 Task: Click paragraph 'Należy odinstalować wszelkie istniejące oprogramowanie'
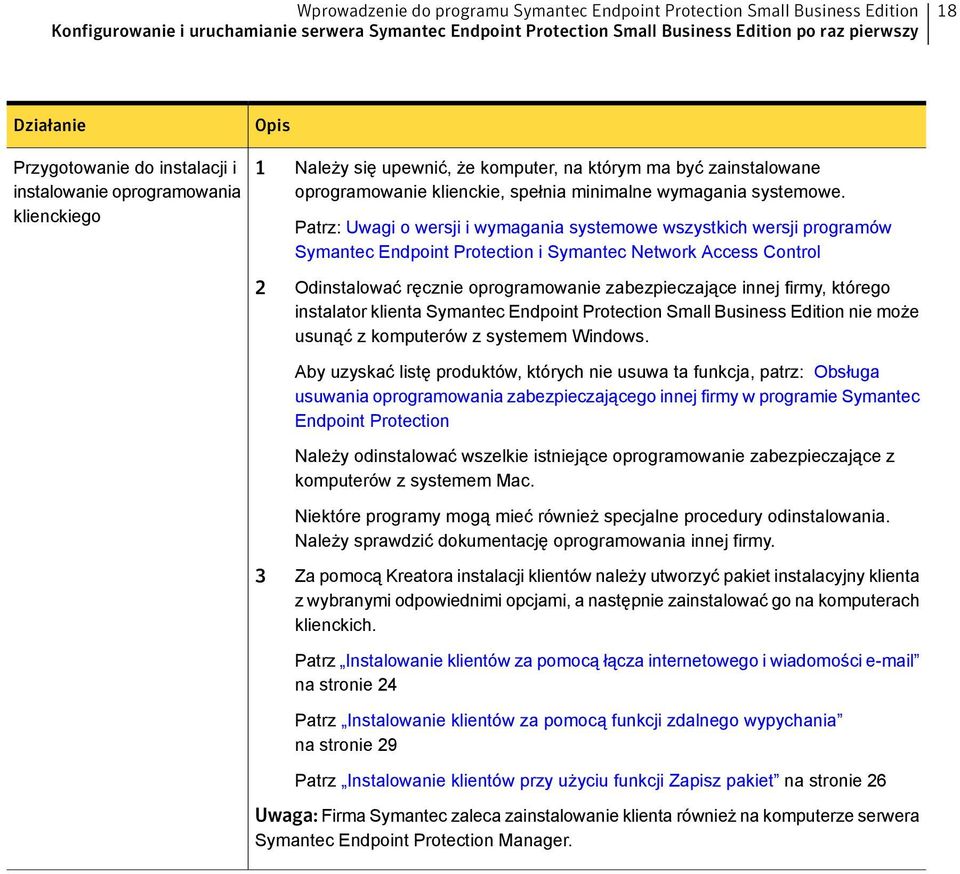click(594, 468)
